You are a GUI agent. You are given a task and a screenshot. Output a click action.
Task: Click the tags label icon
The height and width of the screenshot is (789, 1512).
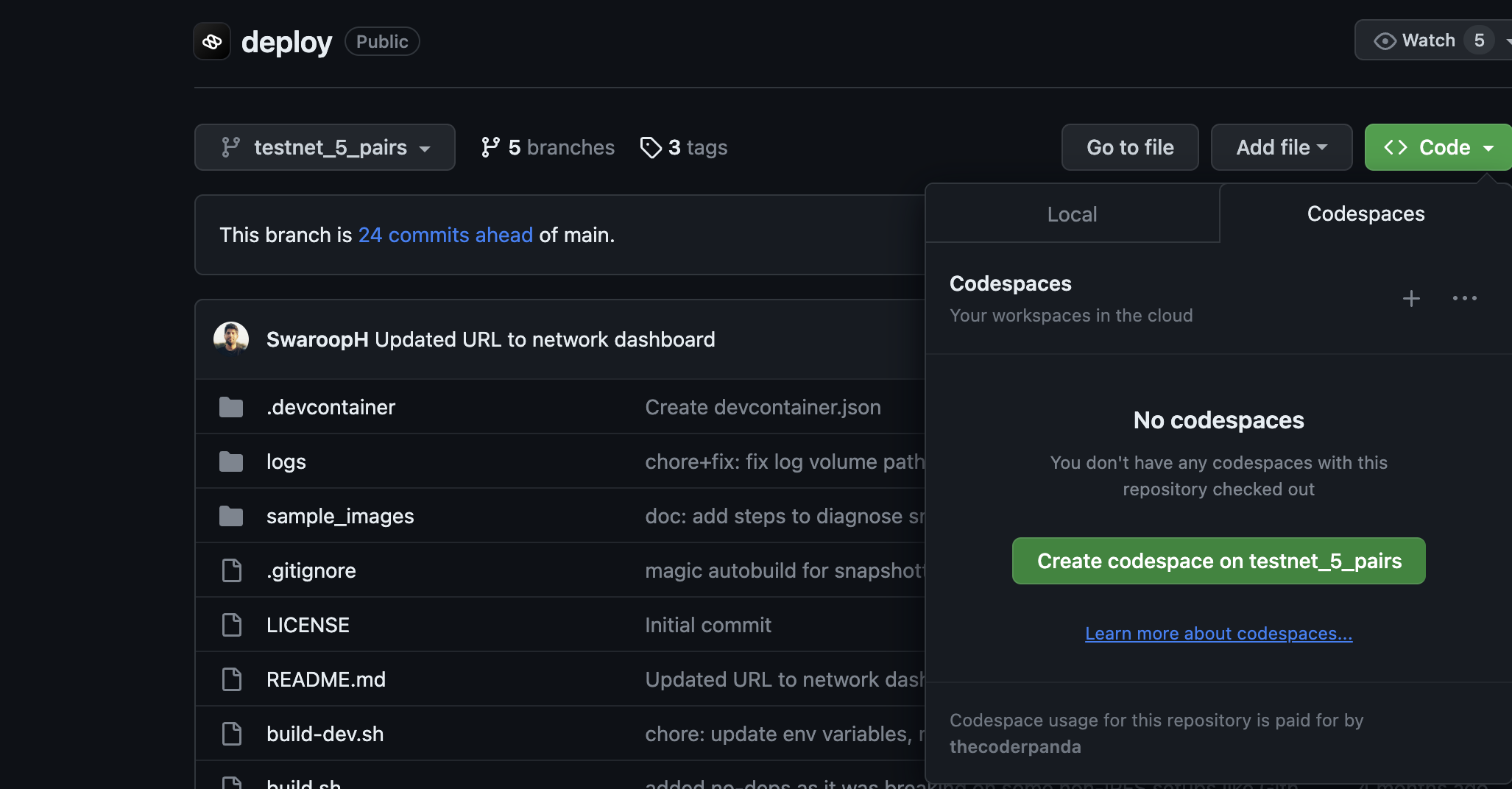tap(651, 147)
